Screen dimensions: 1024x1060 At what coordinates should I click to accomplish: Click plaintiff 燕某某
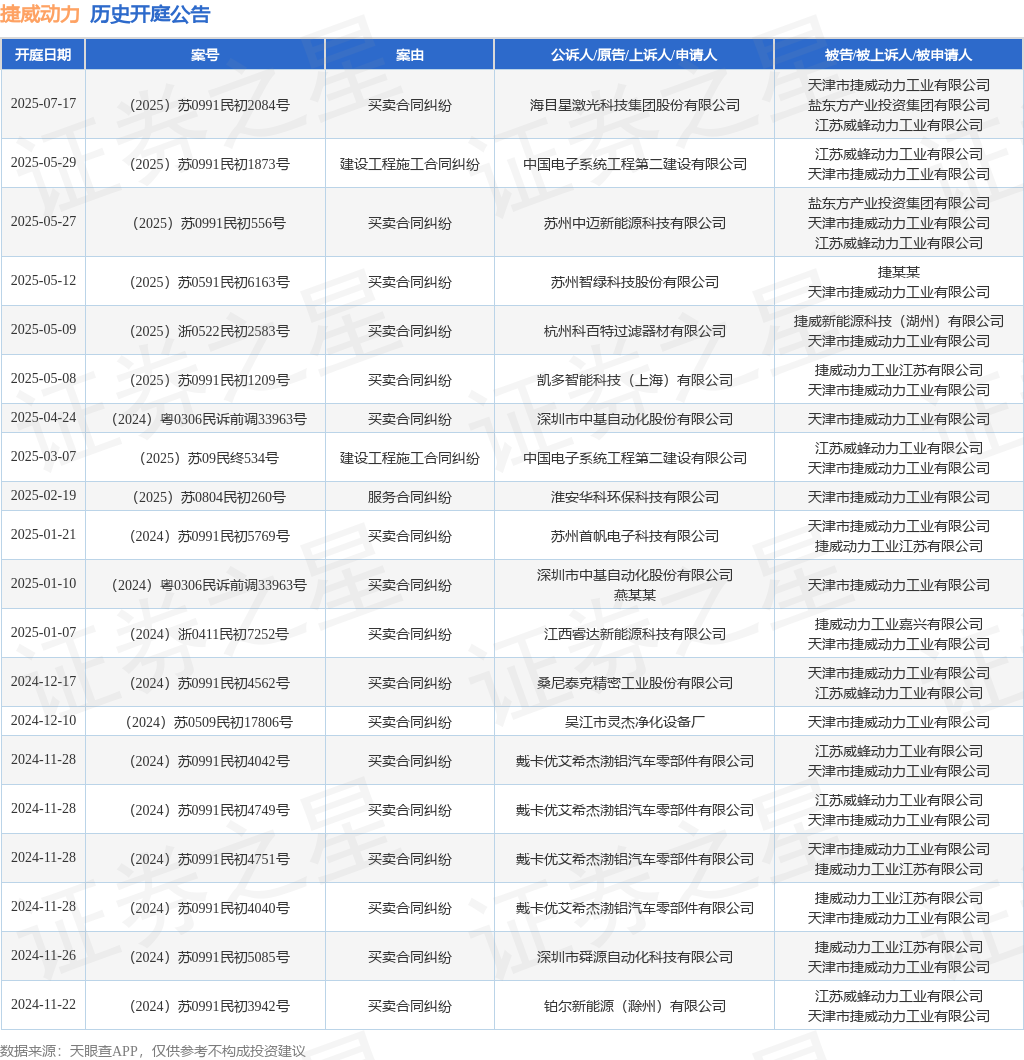[x=634, y=595]
